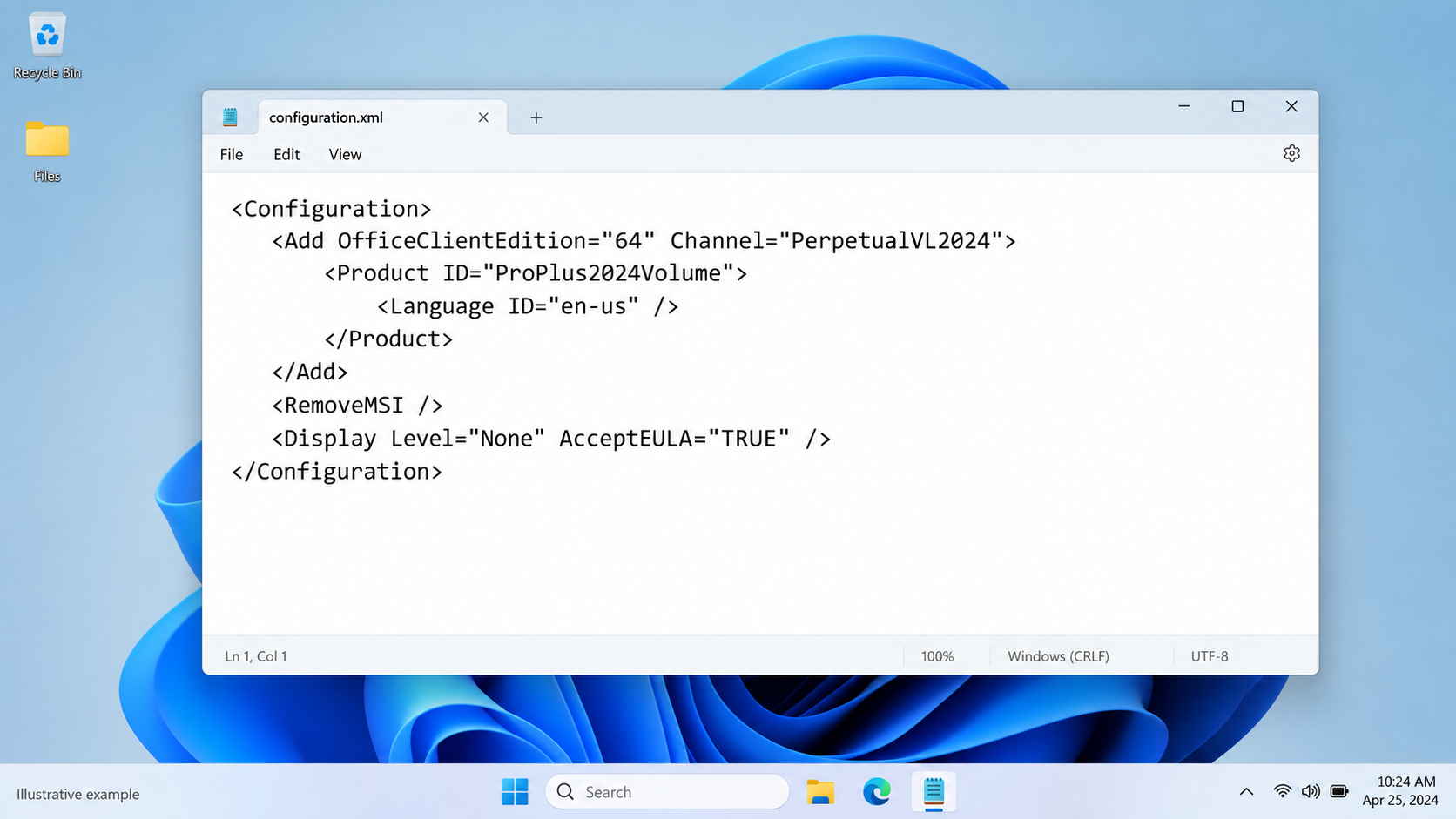This screenshot has width=1456, height=819.
Task: Launch File Explorer from taskbar
Action: click(x=820, y=792)
